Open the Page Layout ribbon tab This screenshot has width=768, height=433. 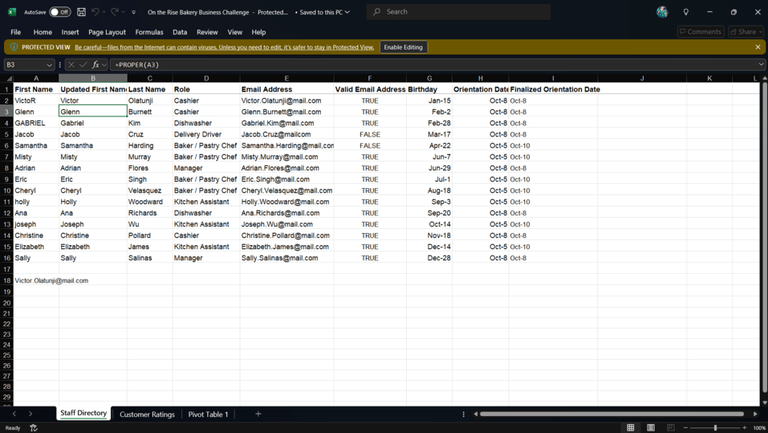(107, 32)
